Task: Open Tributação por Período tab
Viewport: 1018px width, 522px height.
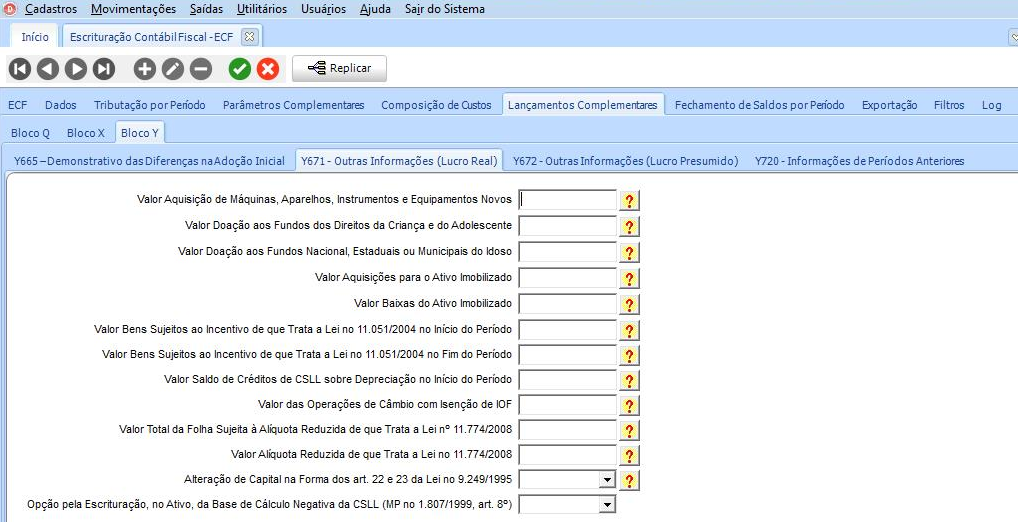Action: tap(149, 105)
